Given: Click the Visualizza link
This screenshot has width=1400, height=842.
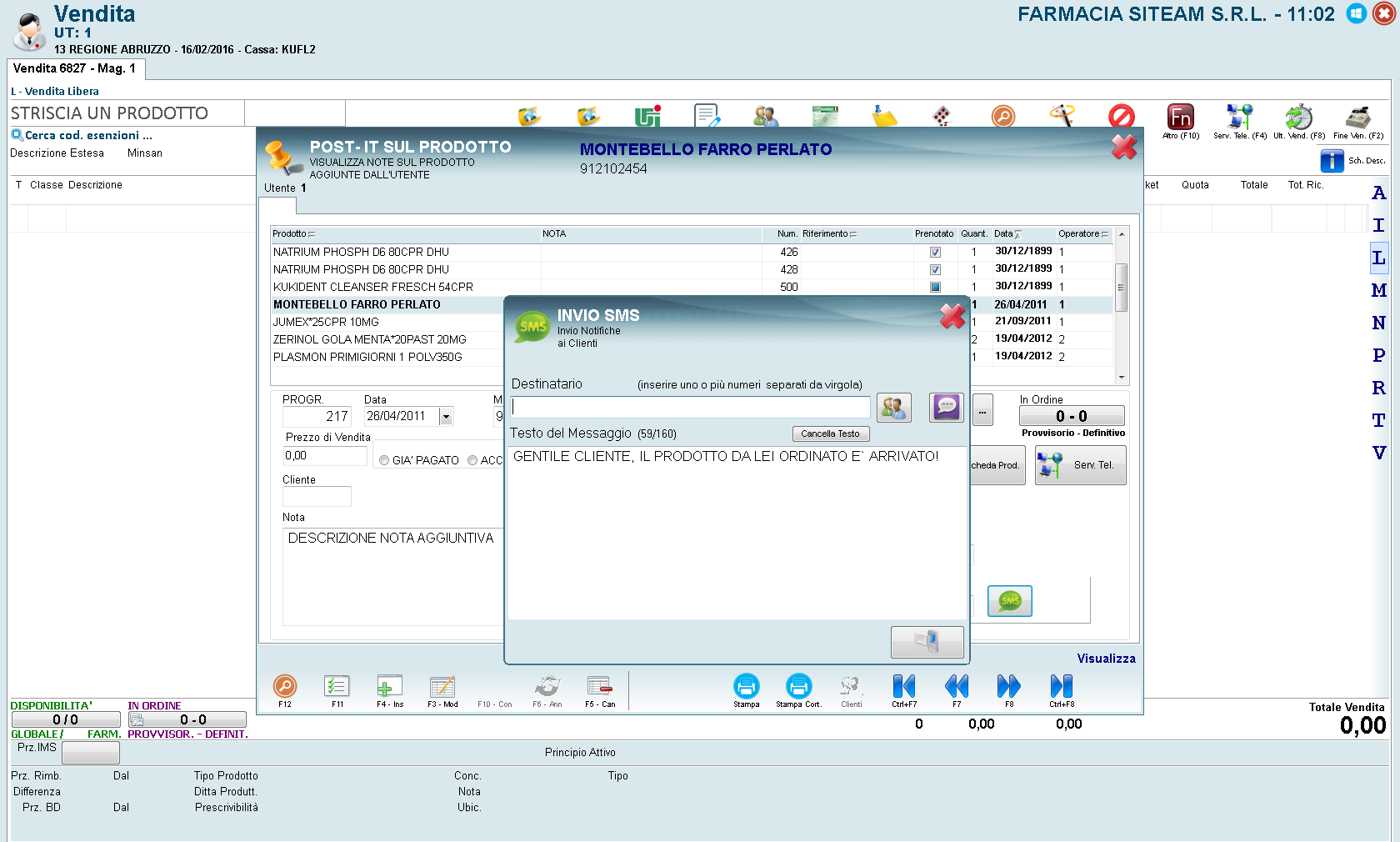Looking at the screenshot, I should click(1106, 659).
